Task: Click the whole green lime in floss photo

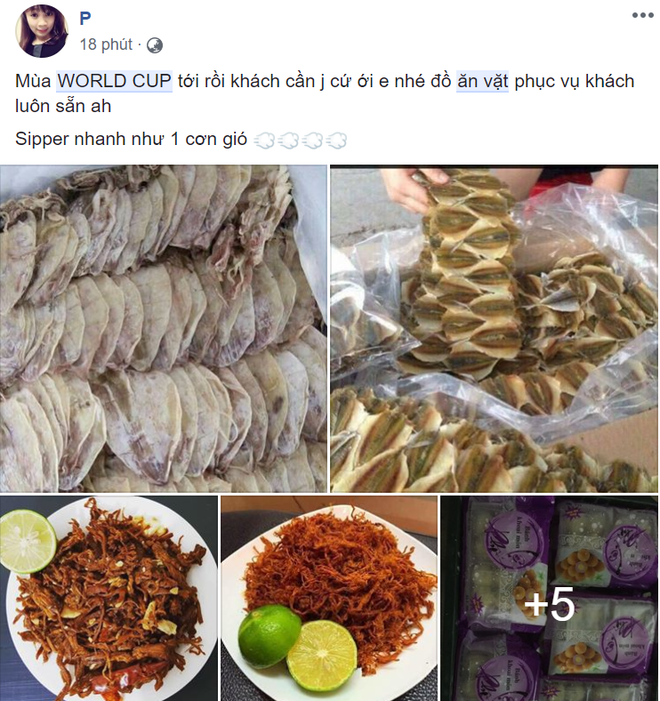Action: click(268, 636)
